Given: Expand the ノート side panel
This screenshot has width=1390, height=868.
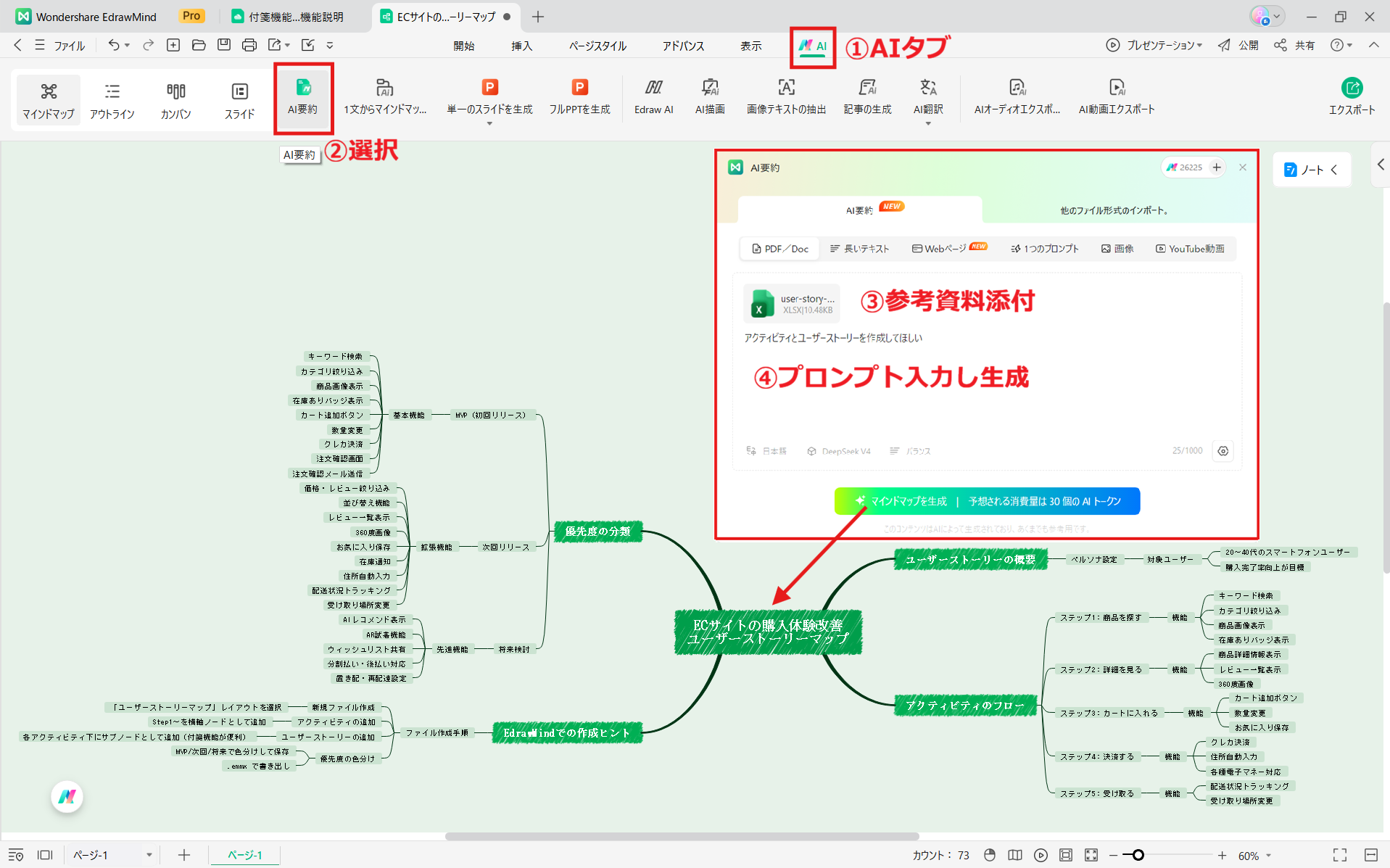Looking at the screenshot, I should [1311, 170].
